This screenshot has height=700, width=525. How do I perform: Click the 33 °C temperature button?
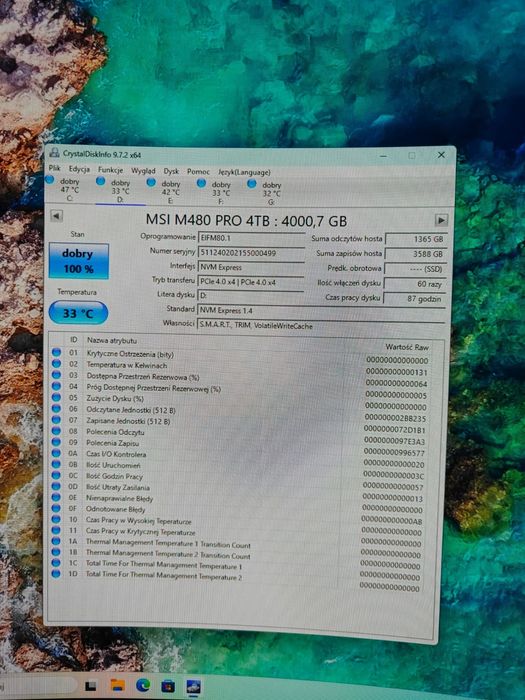79,313
